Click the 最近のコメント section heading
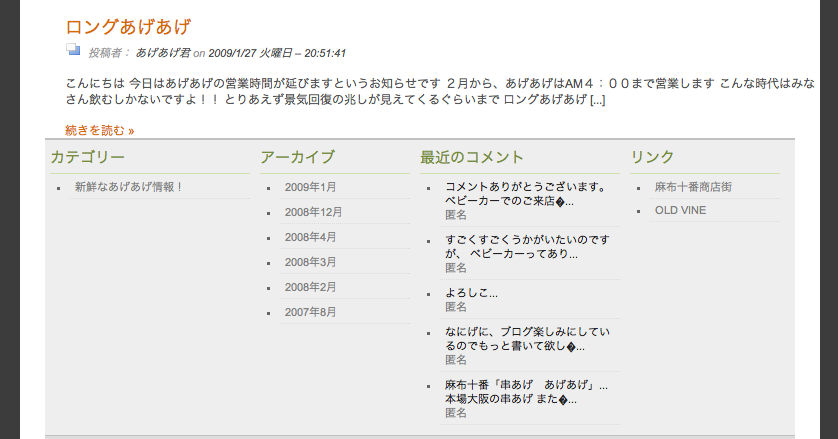The width and height of the screenshot is (838, 439). pos(471,157)
